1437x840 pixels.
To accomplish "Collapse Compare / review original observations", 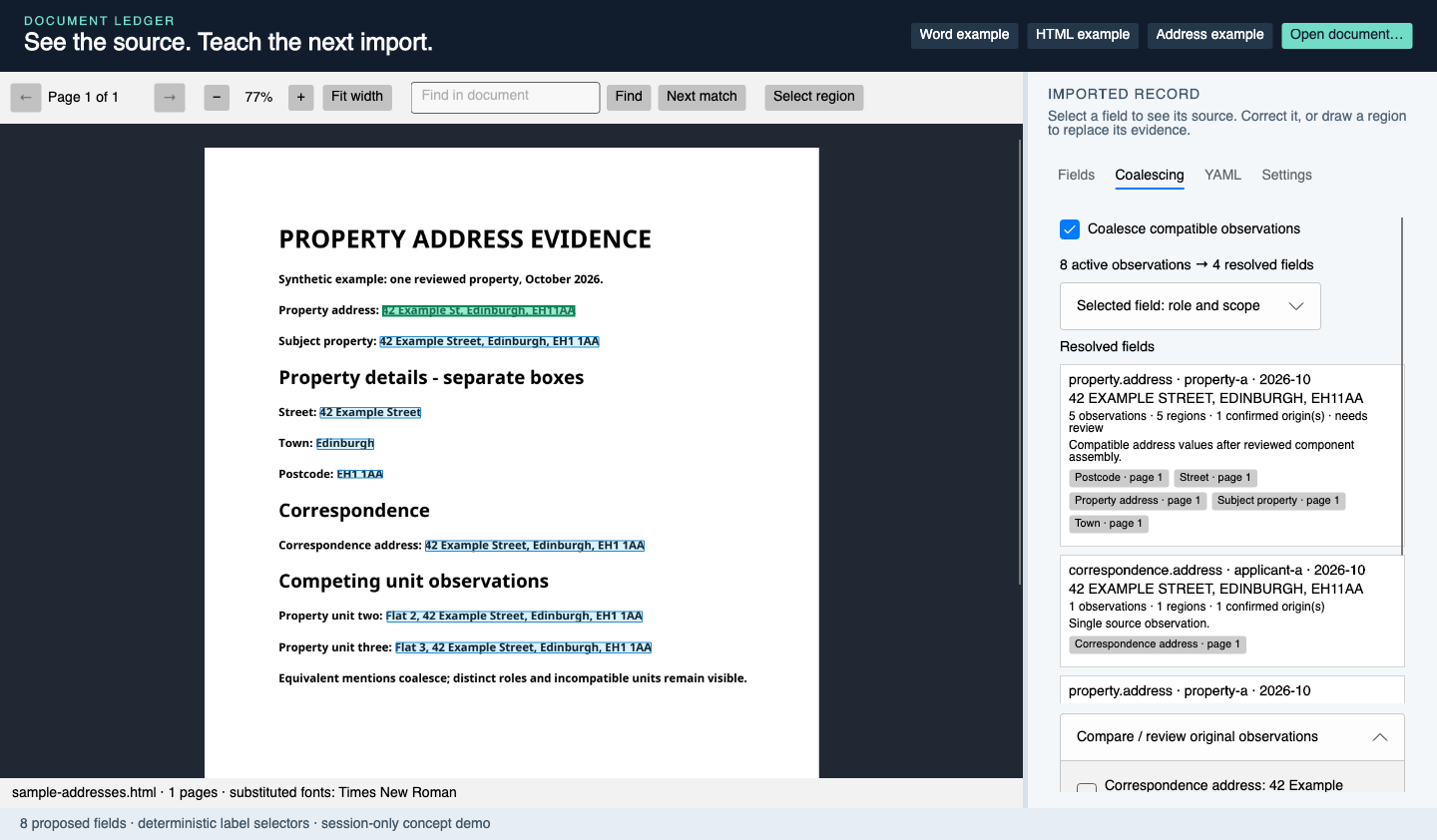I will pos(1231,737).
